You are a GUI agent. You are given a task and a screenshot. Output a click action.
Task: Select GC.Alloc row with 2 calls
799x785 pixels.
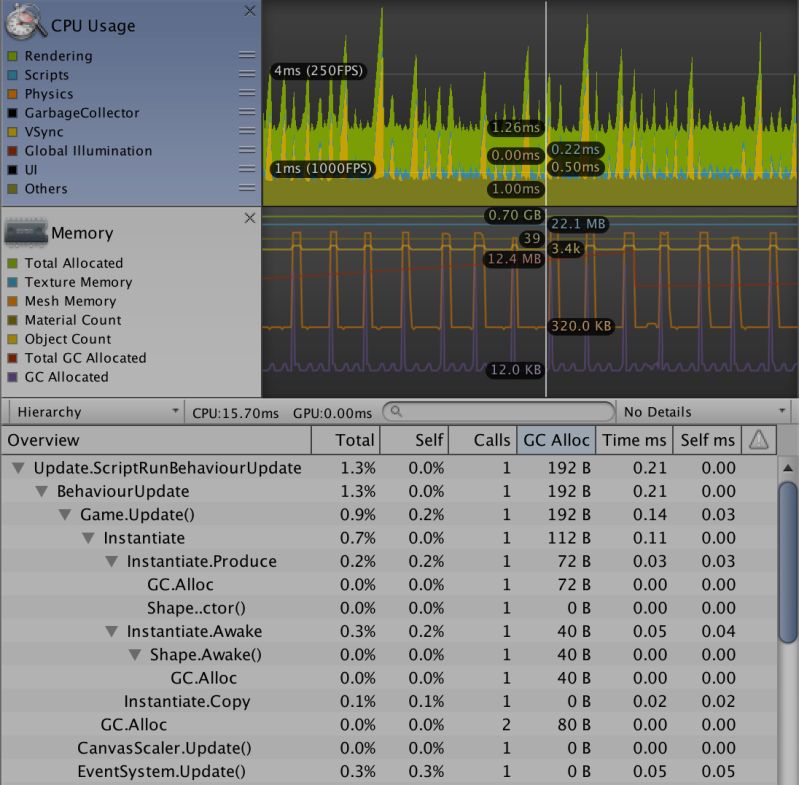pos(389,725)
